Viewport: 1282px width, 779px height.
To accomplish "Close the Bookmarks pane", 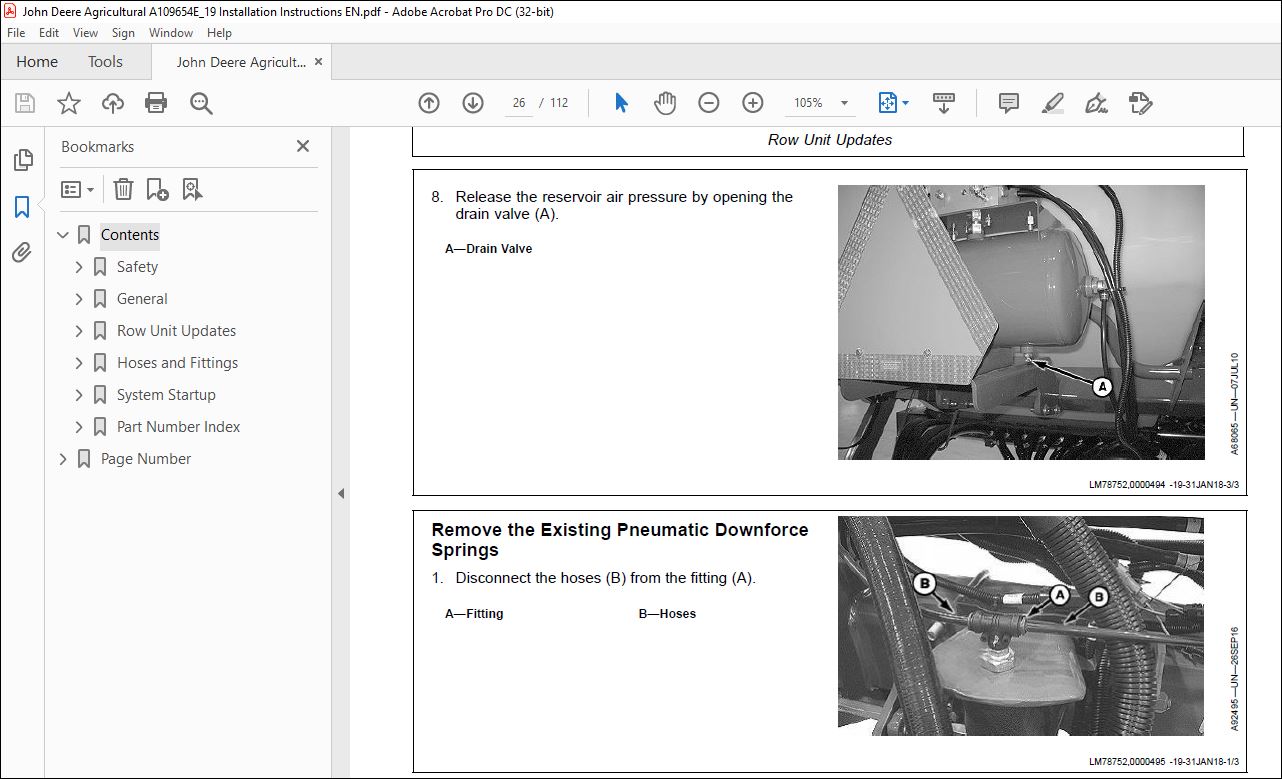I will click(x=303, y=146).
